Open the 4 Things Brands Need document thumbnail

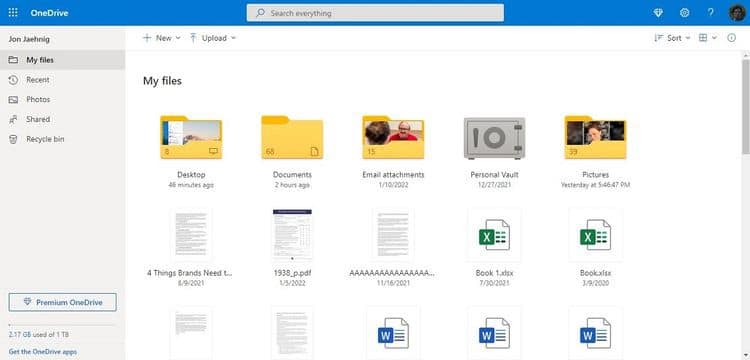click(191, 235)
